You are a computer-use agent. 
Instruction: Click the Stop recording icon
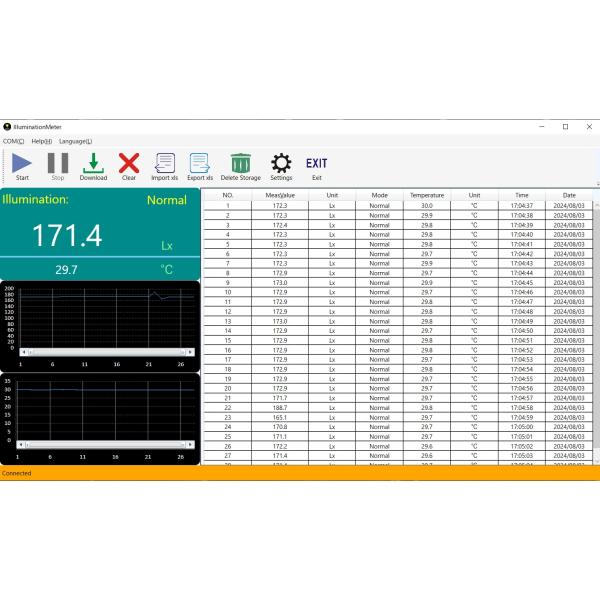click(58, 163)
